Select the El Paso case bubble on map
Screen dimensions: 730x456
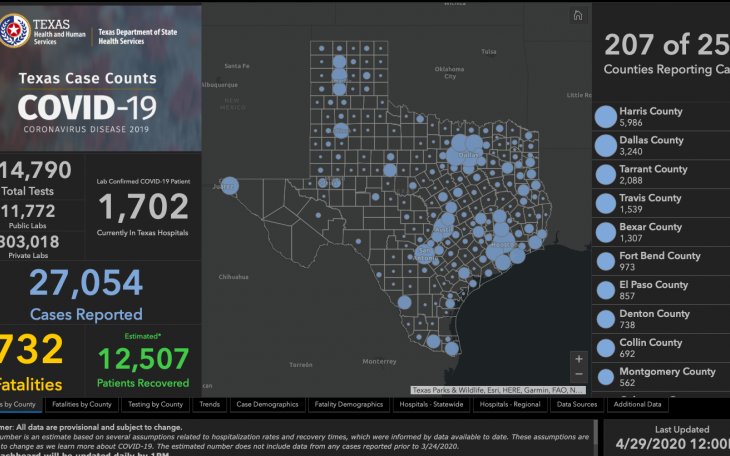point(229,186)
